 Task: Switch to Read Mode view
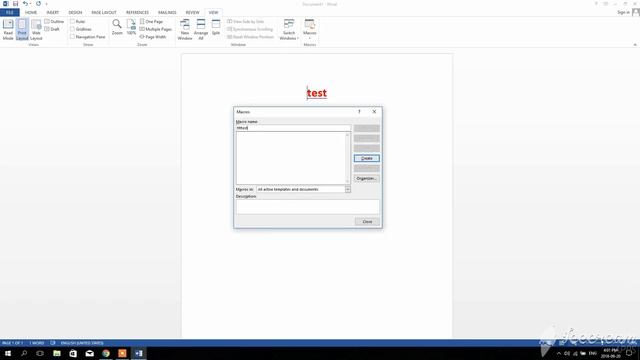pyautogui.click(x=8, y=30)
